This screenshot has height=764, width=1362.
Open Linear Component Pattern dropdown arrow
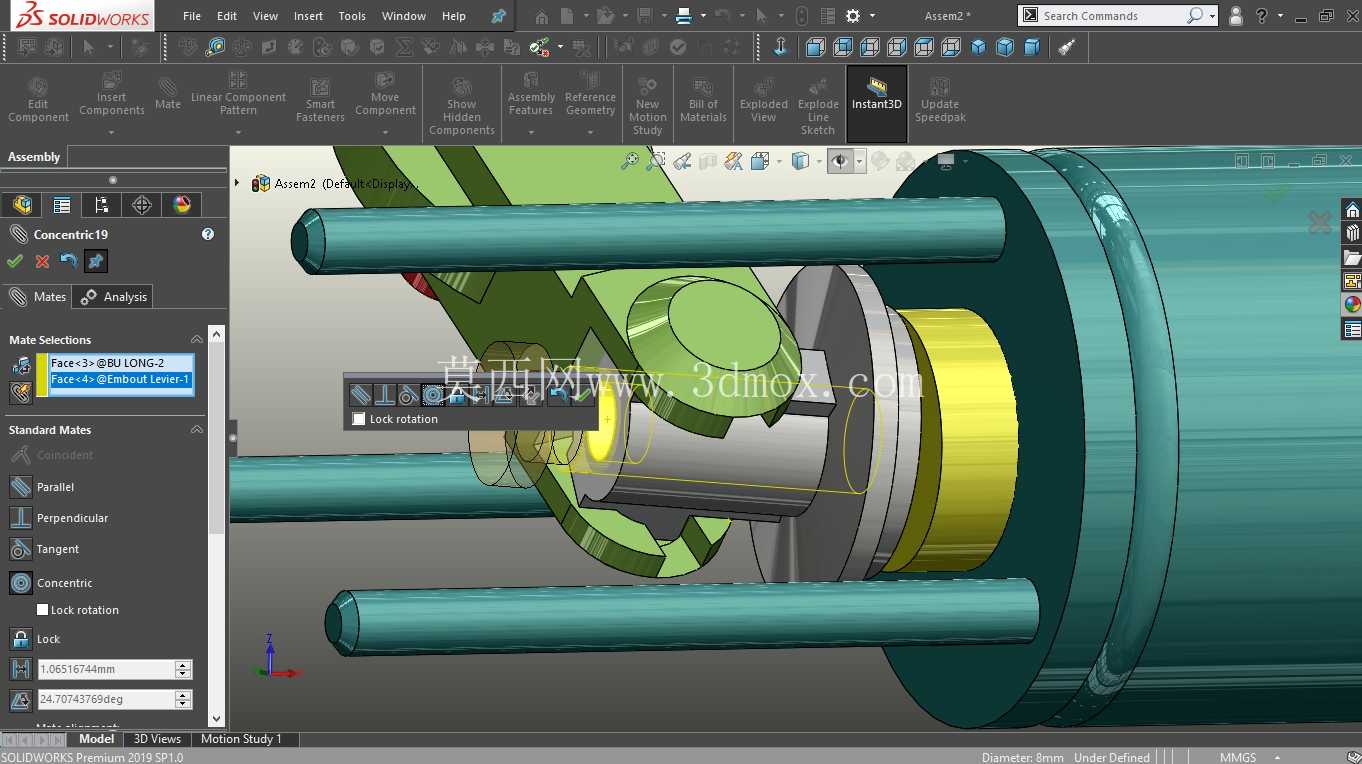238,132
